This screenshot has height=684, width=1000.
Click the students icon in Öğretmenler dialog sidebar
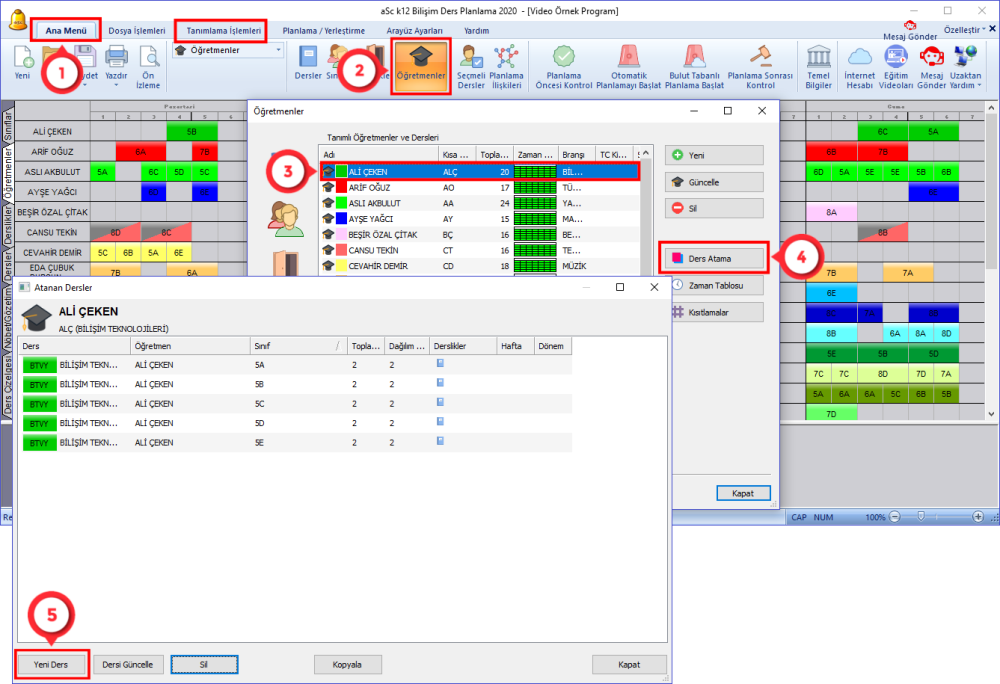286,219
